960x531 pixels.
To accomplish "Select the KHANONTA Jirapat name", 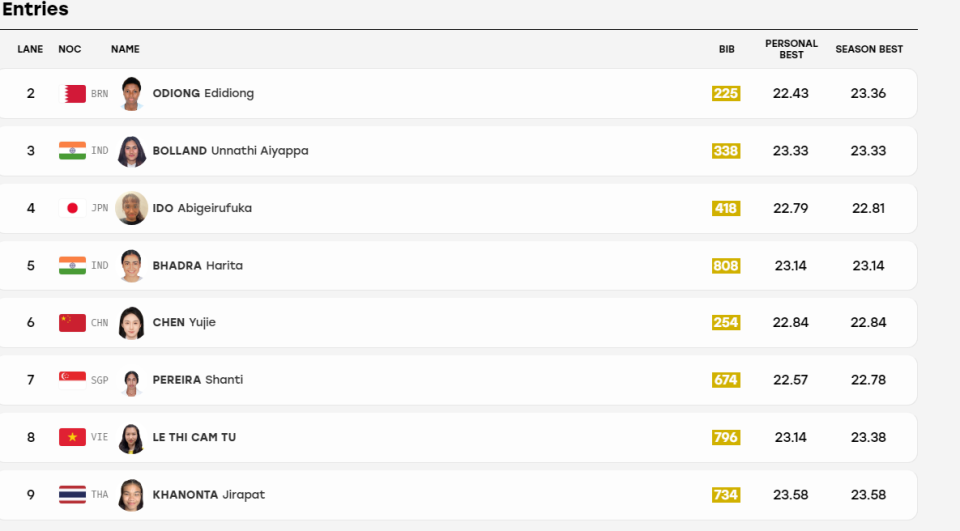I will [x=209, y=495].
